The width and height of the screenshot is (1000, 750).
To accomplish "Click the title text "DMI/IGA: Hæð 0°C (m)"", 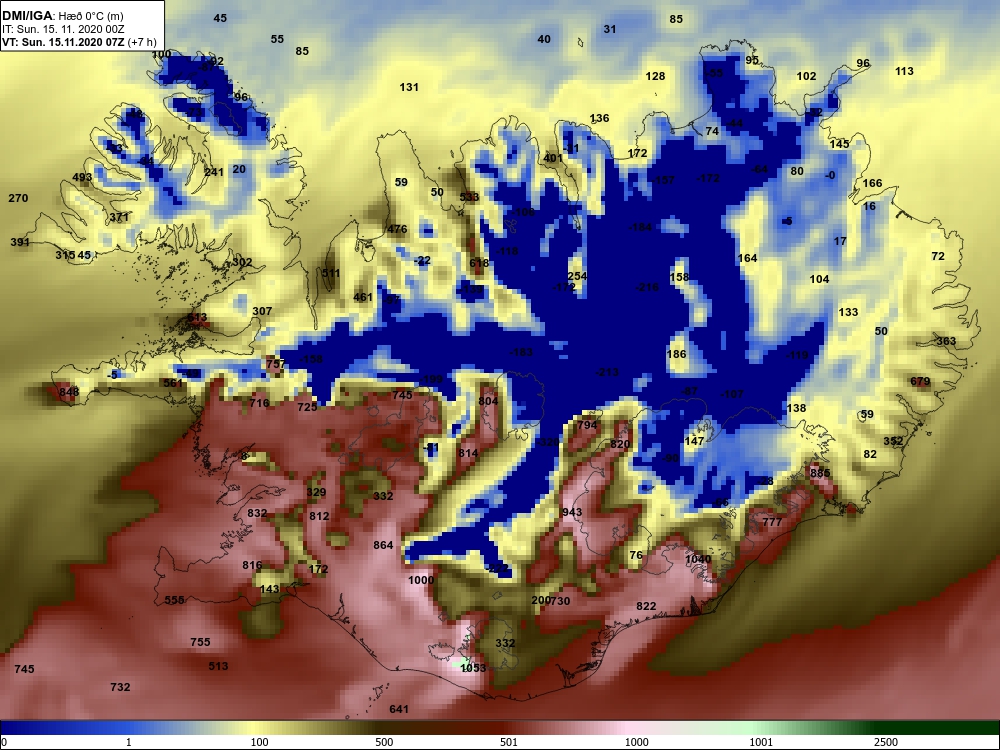I will click(x=62, y=15).
